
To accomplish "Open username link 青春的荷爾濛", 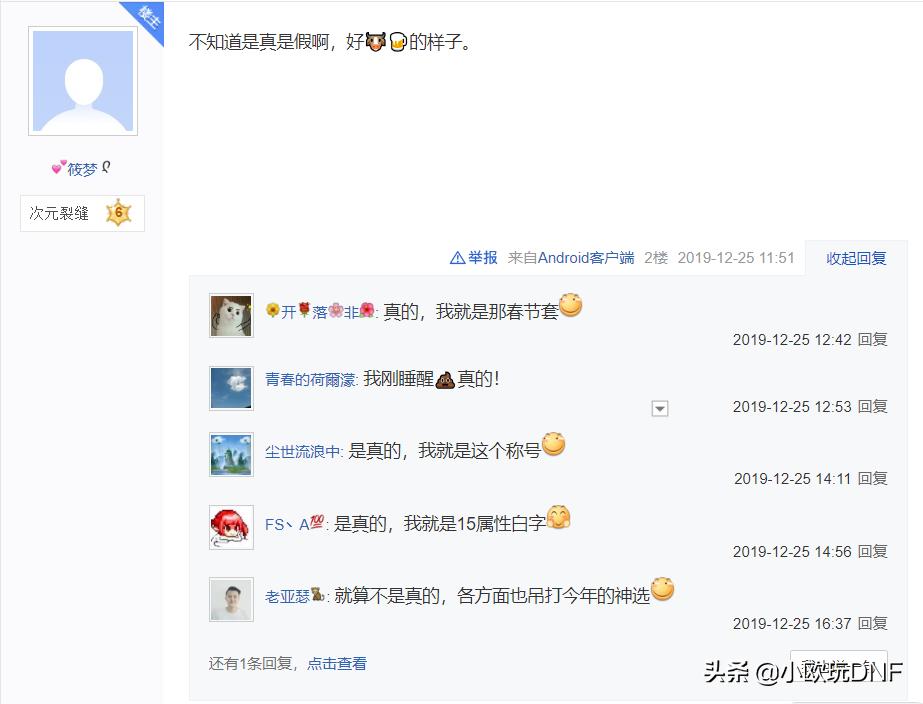I will pos(310,380).
